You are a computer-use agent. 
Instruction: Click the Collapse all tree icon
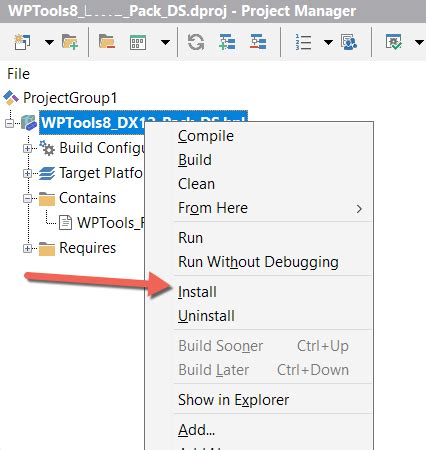[258, 42]
